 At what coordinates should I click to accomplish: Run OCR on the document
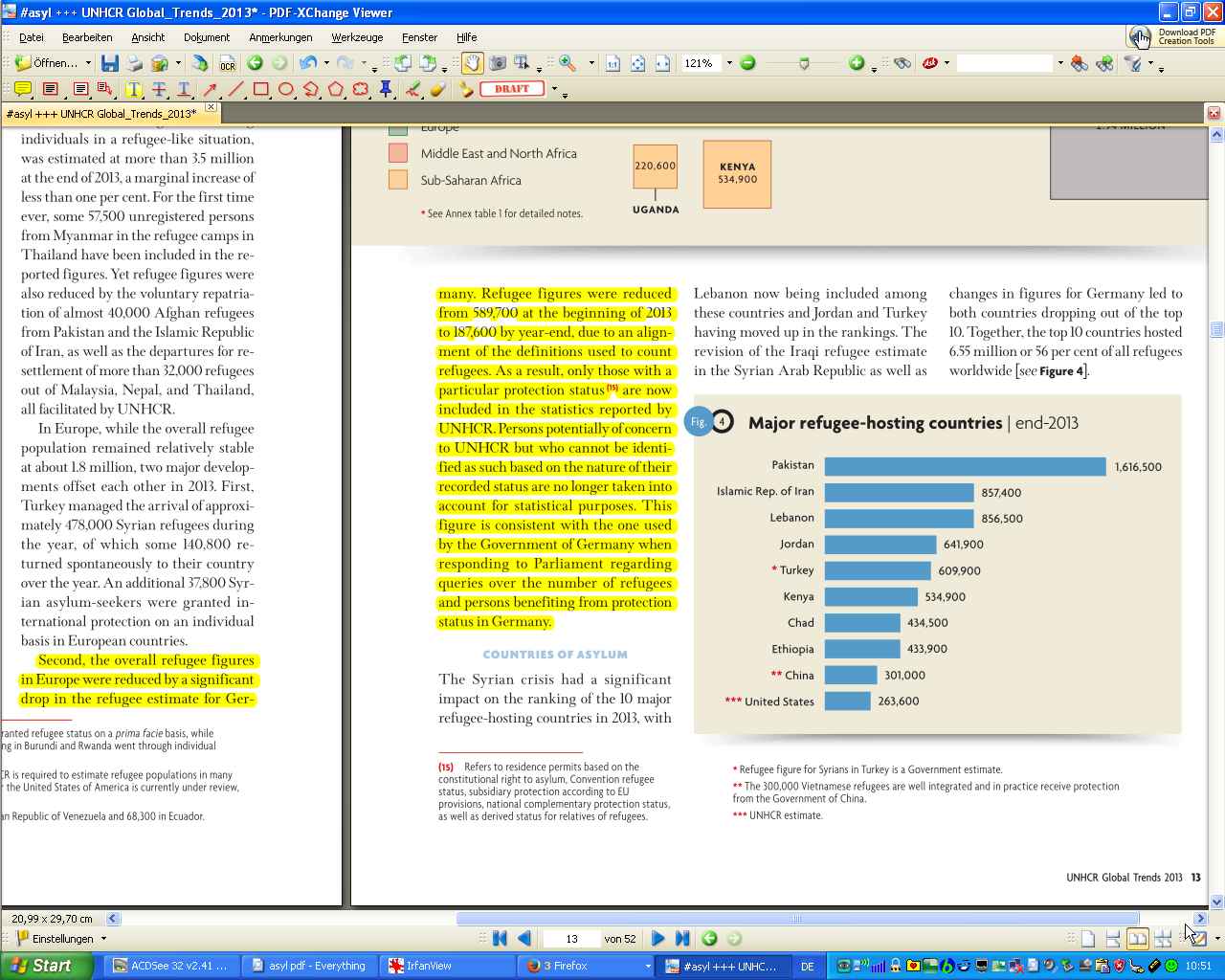[227, 64]
